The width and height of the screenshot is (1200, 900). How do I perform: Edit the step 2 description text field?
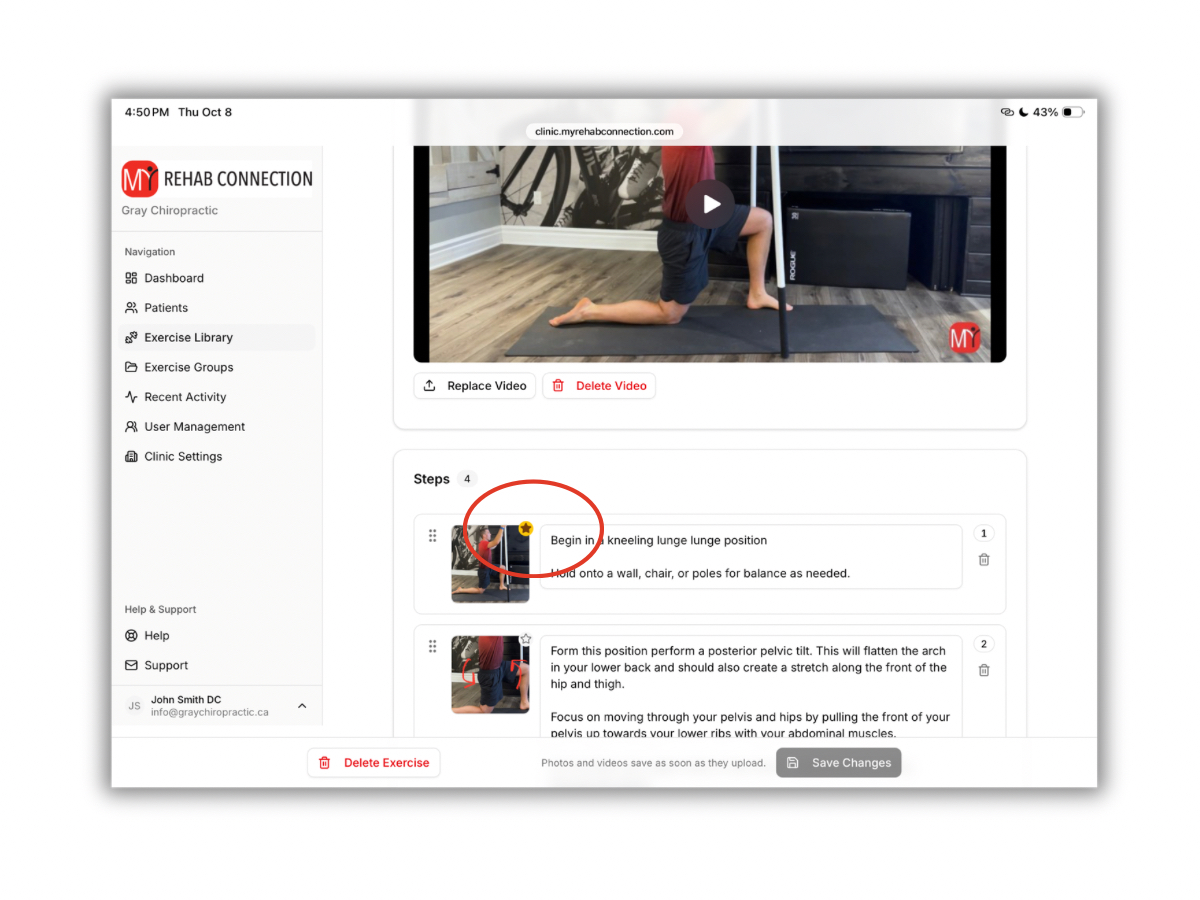tap(751, 686)
